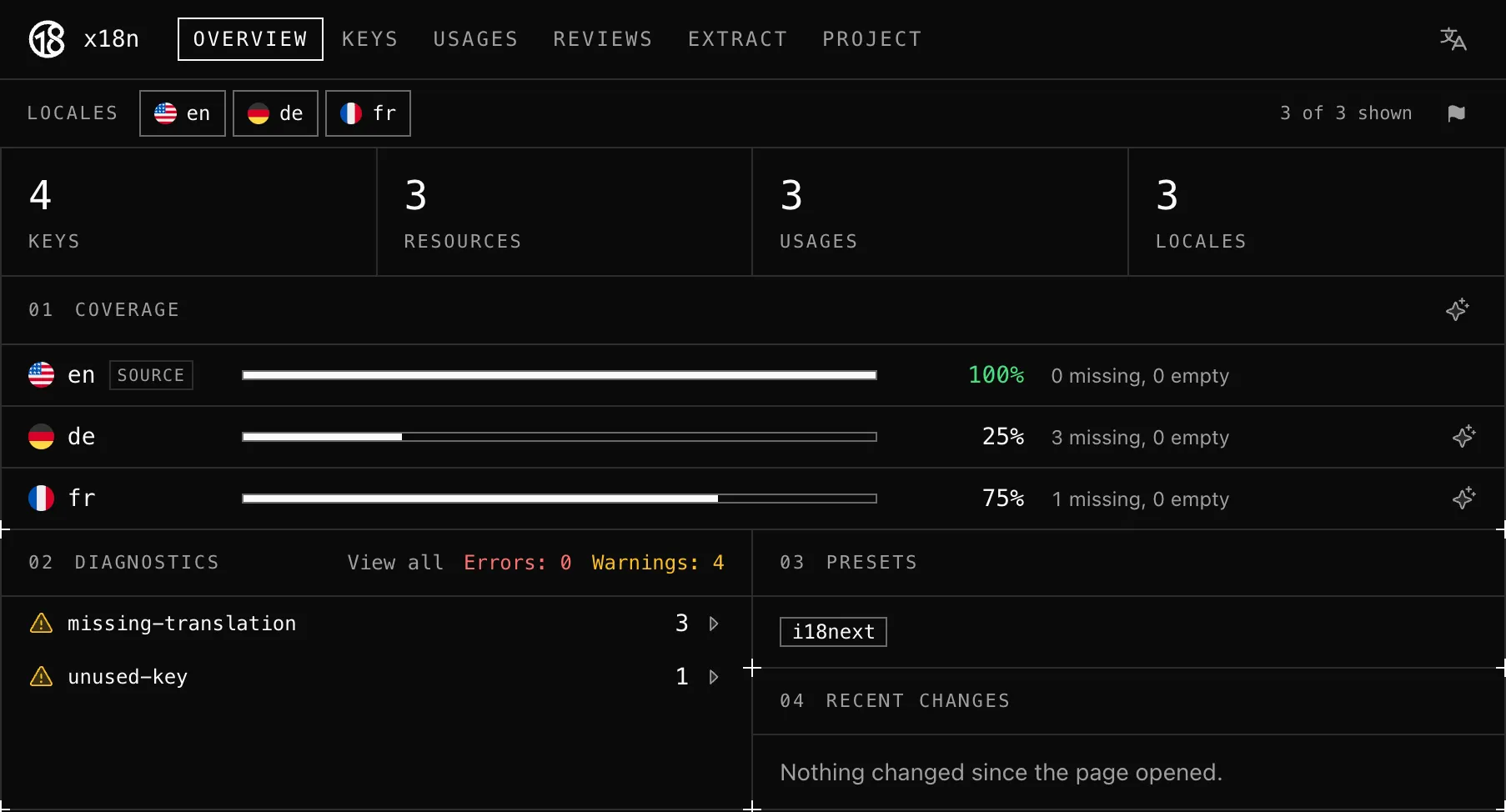Click the German flag in the de coverage row
Image resolution: width=1506 pixels, height=812 pixels.
[x=41, y=436]
